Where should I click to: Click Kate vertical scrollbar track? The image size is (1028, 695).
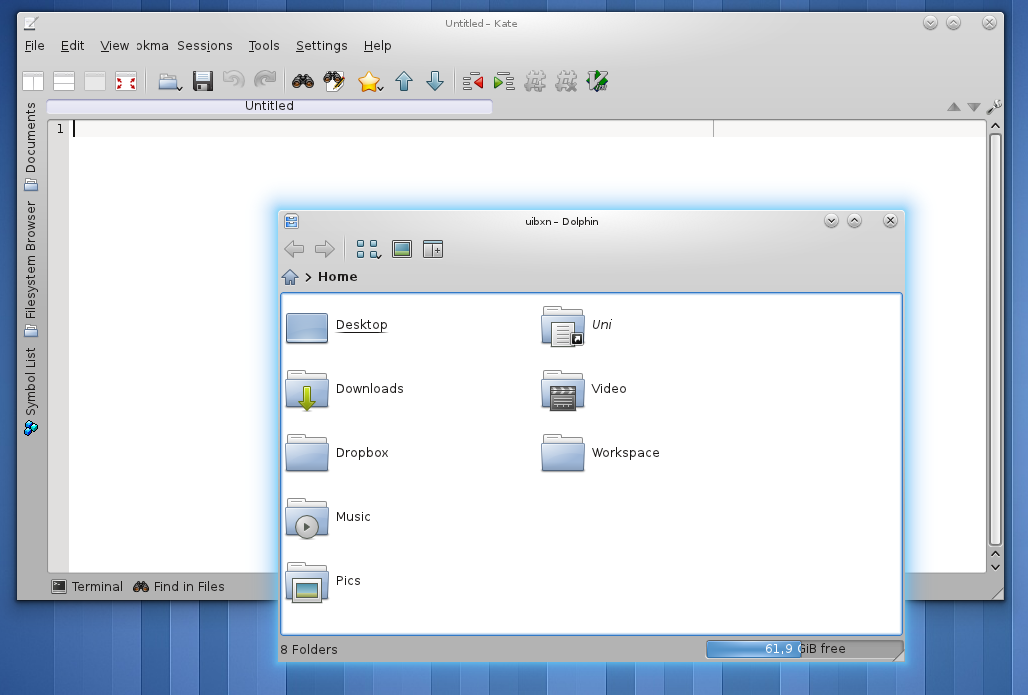click(995, 339)
